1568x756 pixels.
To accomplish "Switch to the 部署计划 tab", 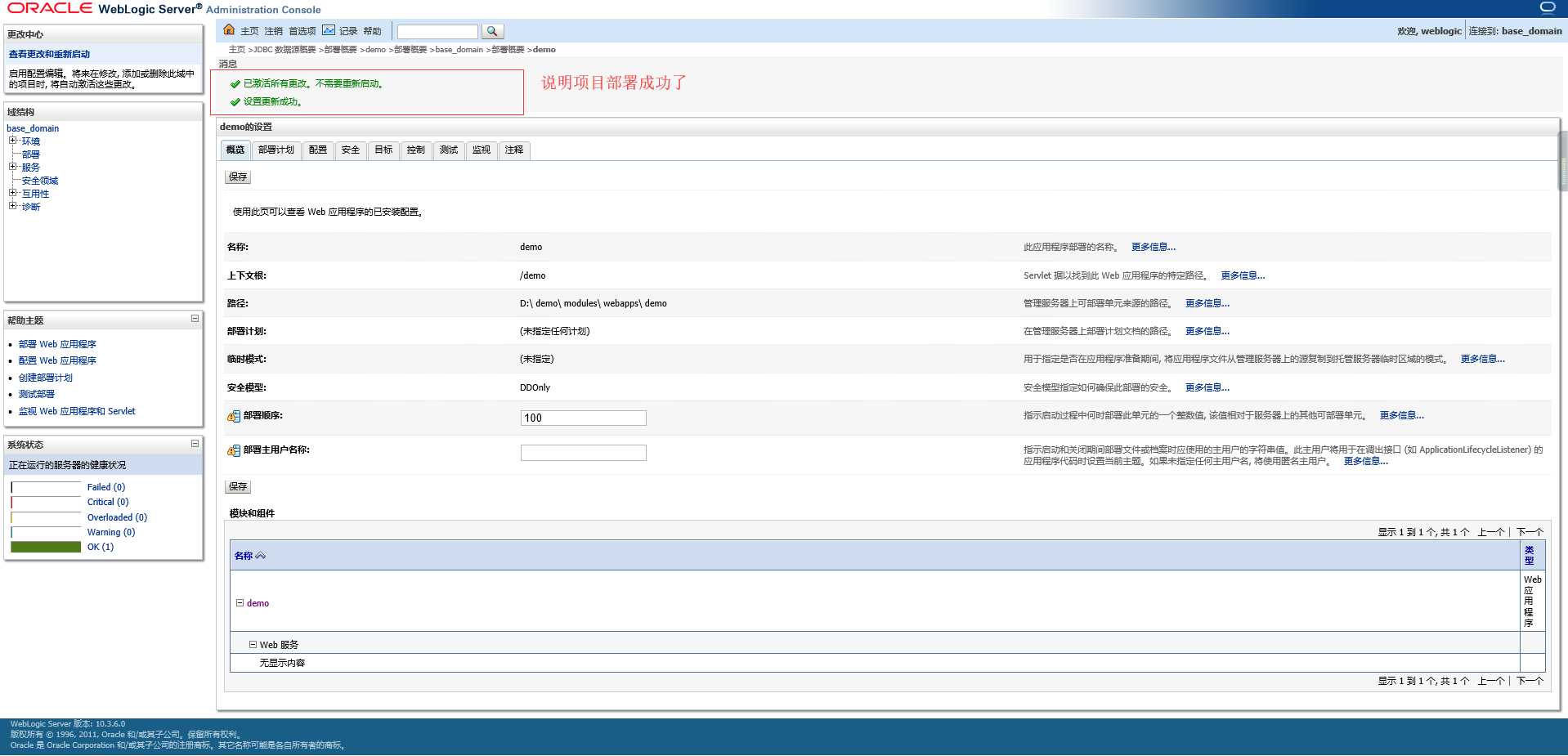I will click(276, 150).
